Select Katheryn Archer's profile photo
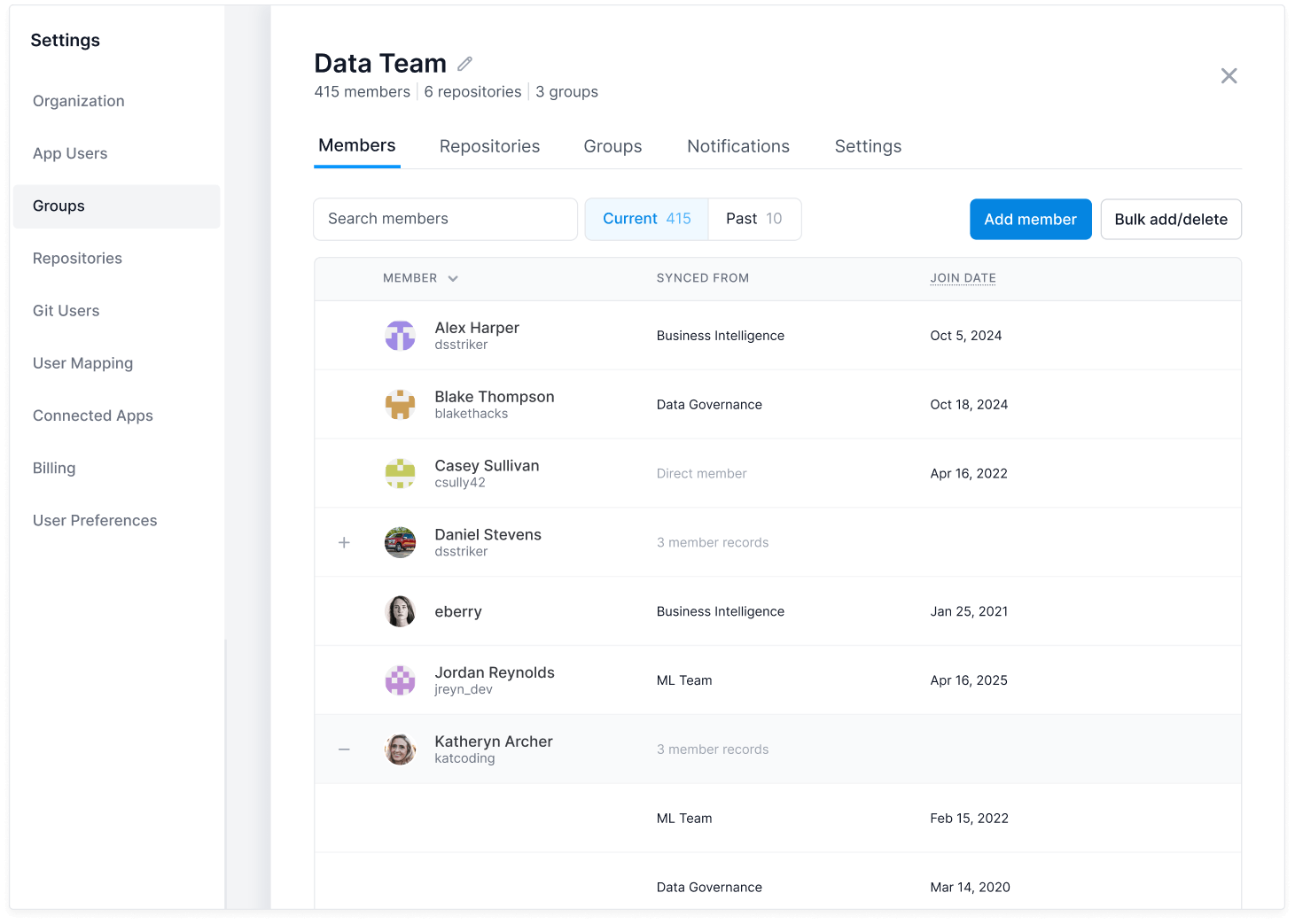 tap(400, 749)
